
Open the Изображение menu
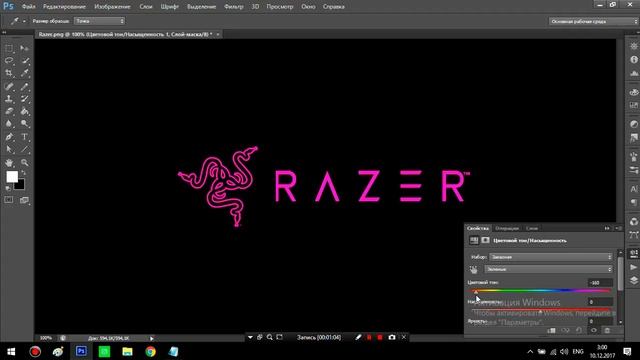112,7
